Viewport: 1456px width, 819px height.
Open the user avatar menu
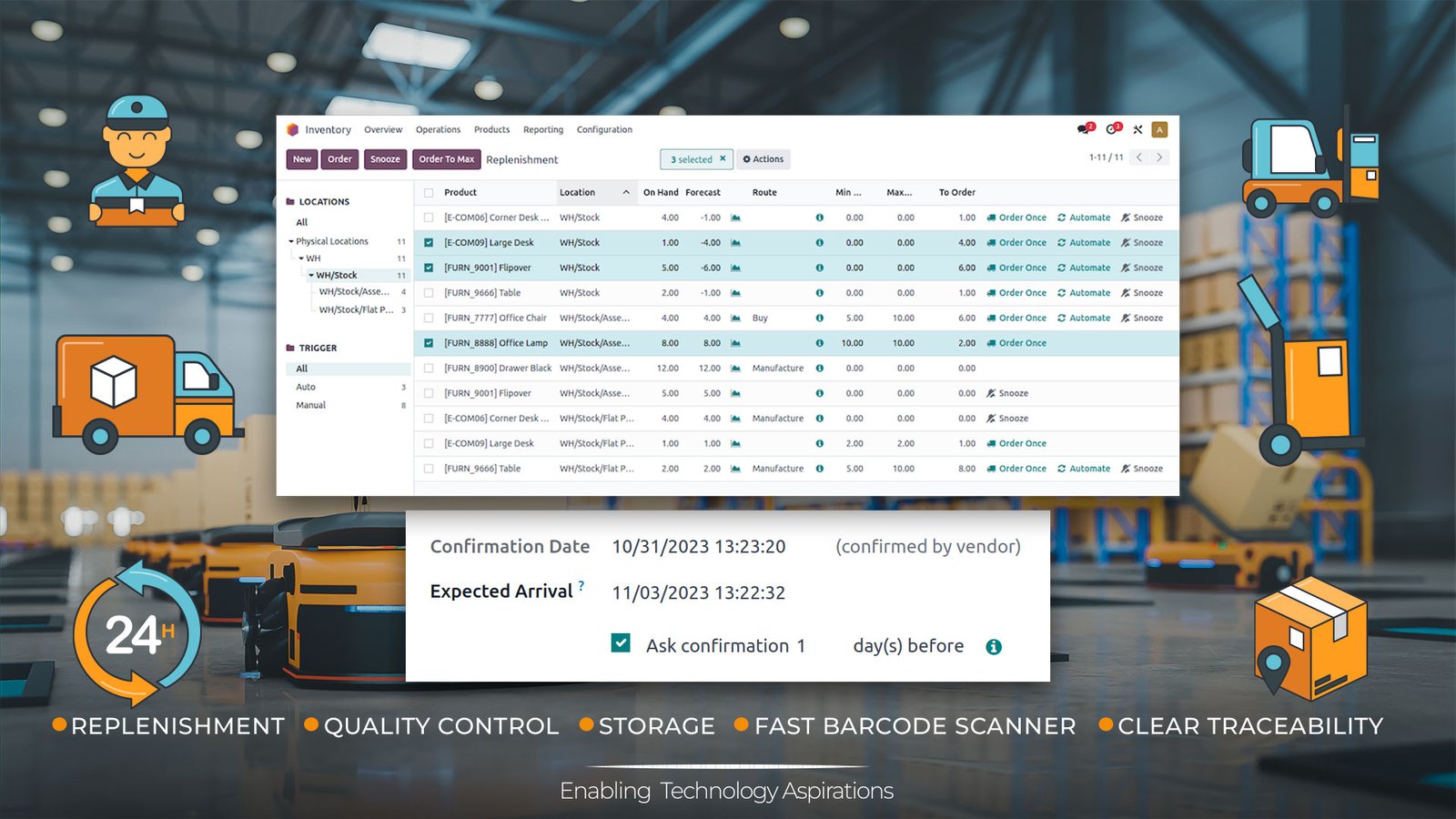tap(1159, 130)
